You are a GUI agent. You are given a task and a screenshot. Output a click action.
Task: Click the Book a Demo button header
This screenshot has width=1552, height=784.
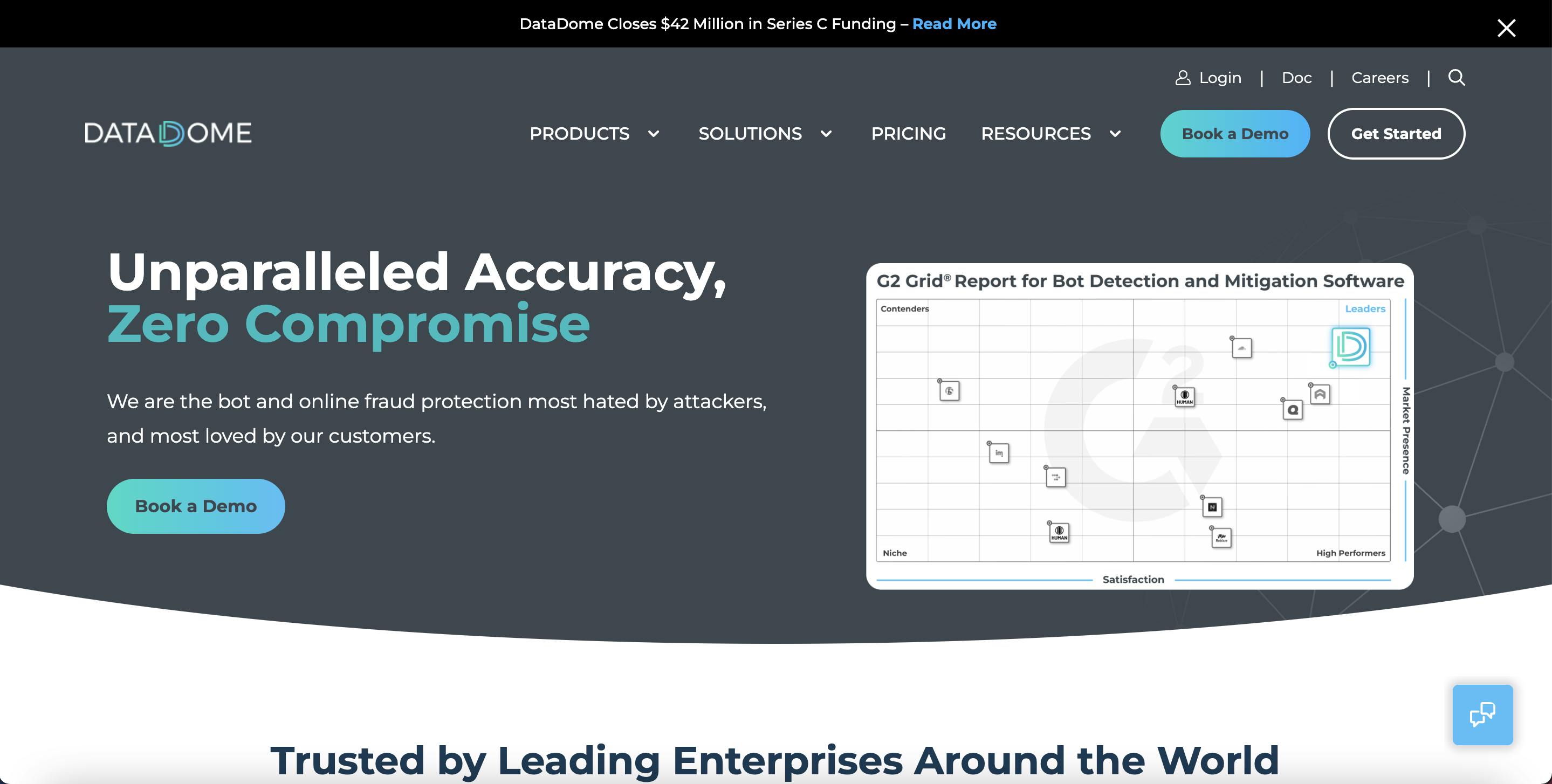pos(1235,133)
